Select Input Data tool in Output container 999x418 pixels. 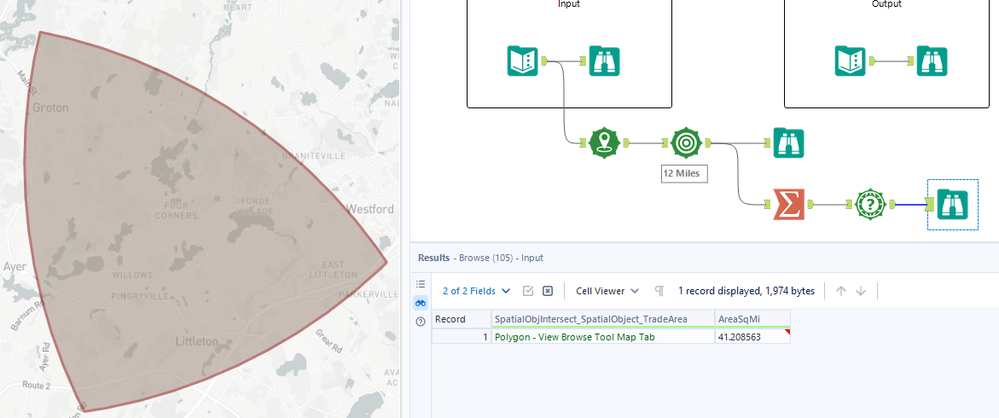(x=851, y=61)
